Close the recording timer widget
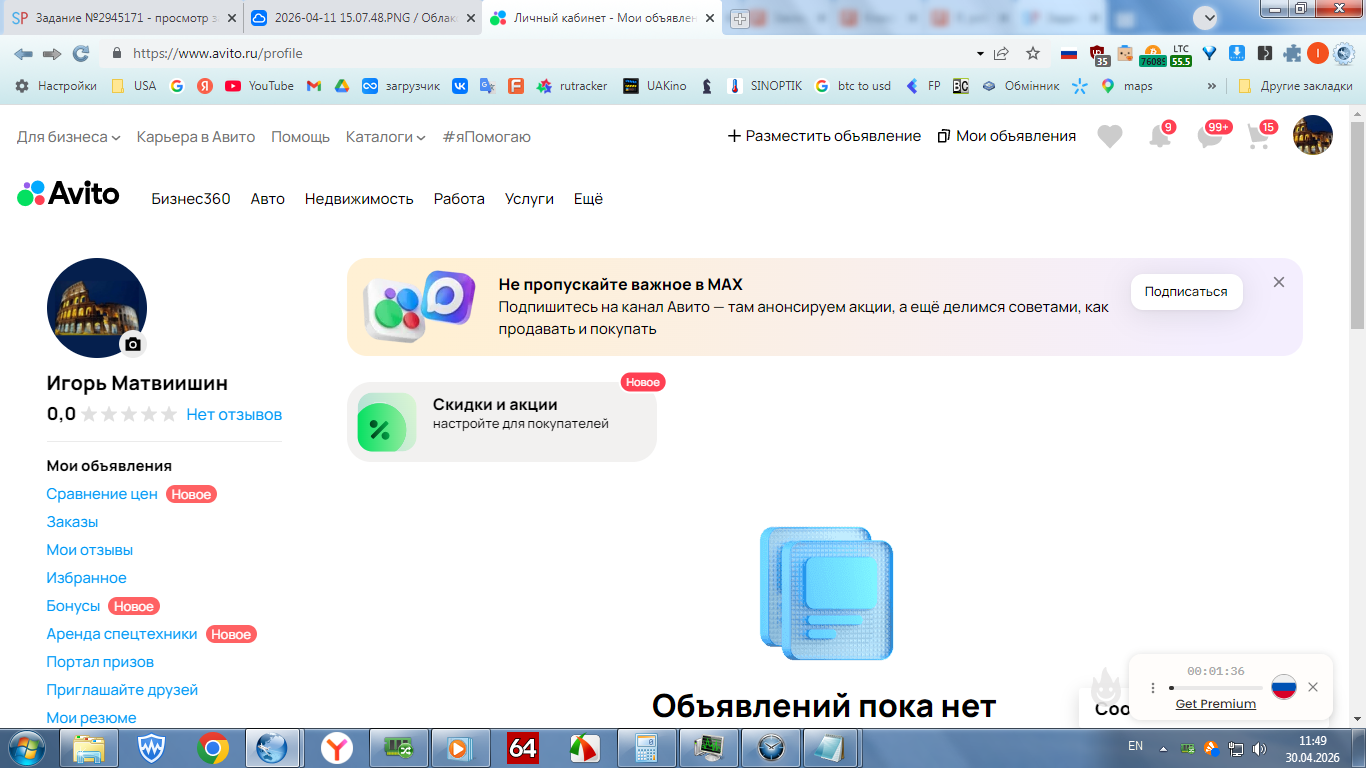The image size is (1366, 768). (1313, 687)
